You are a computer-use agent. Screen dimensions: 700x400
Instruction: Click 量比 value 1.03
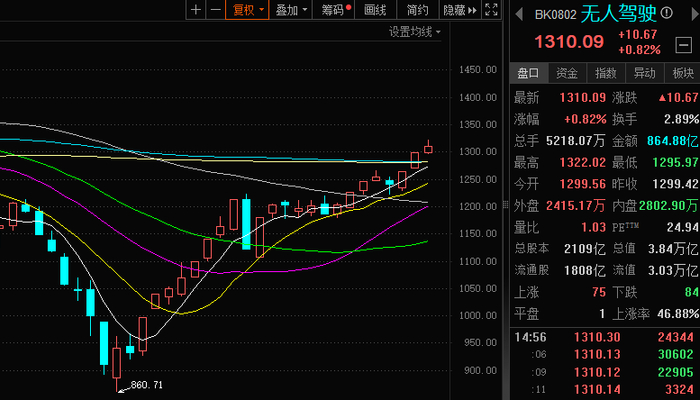coord(593,227)
